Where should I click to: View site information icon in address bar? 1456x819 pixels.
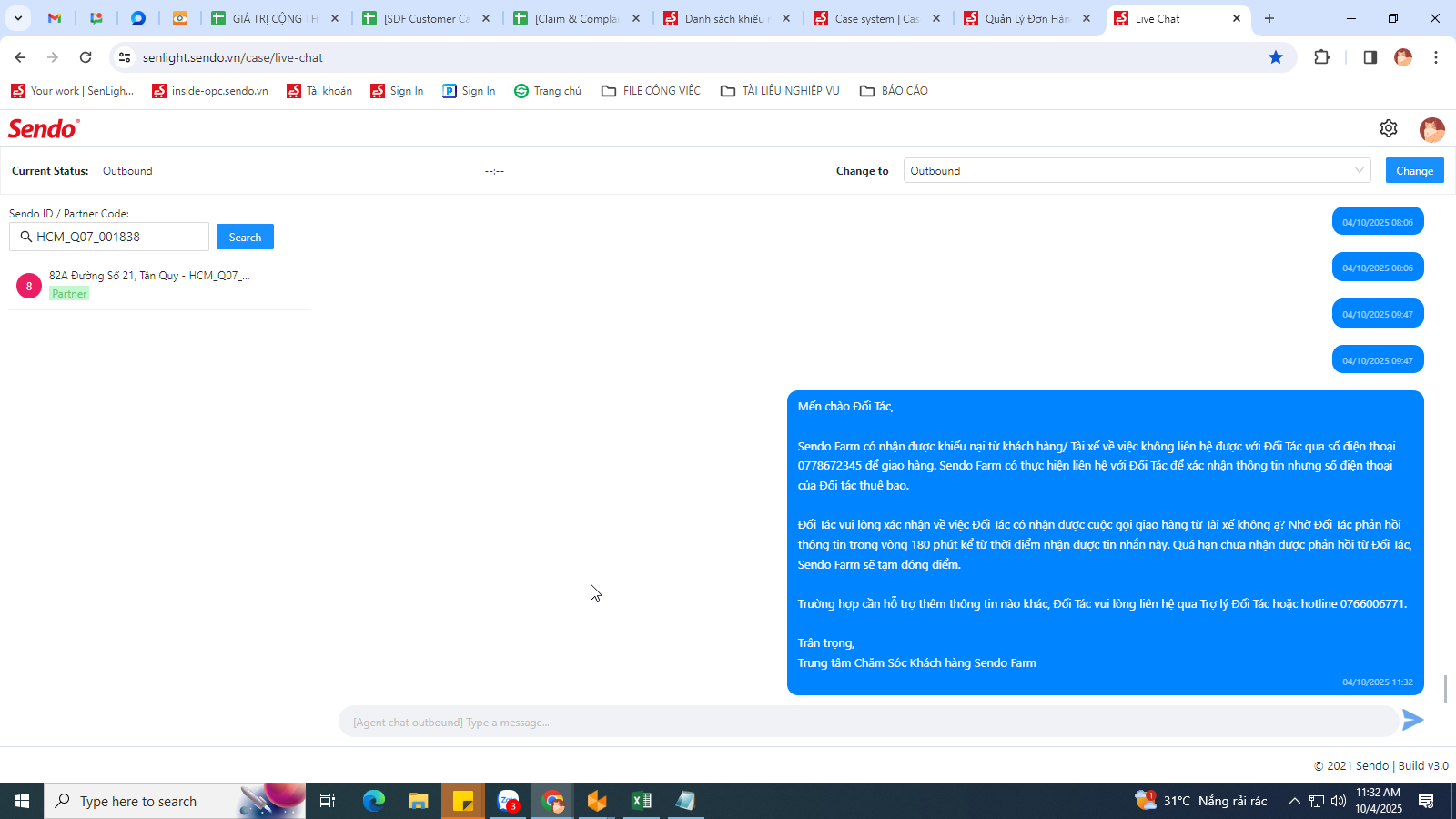[125, 57]
